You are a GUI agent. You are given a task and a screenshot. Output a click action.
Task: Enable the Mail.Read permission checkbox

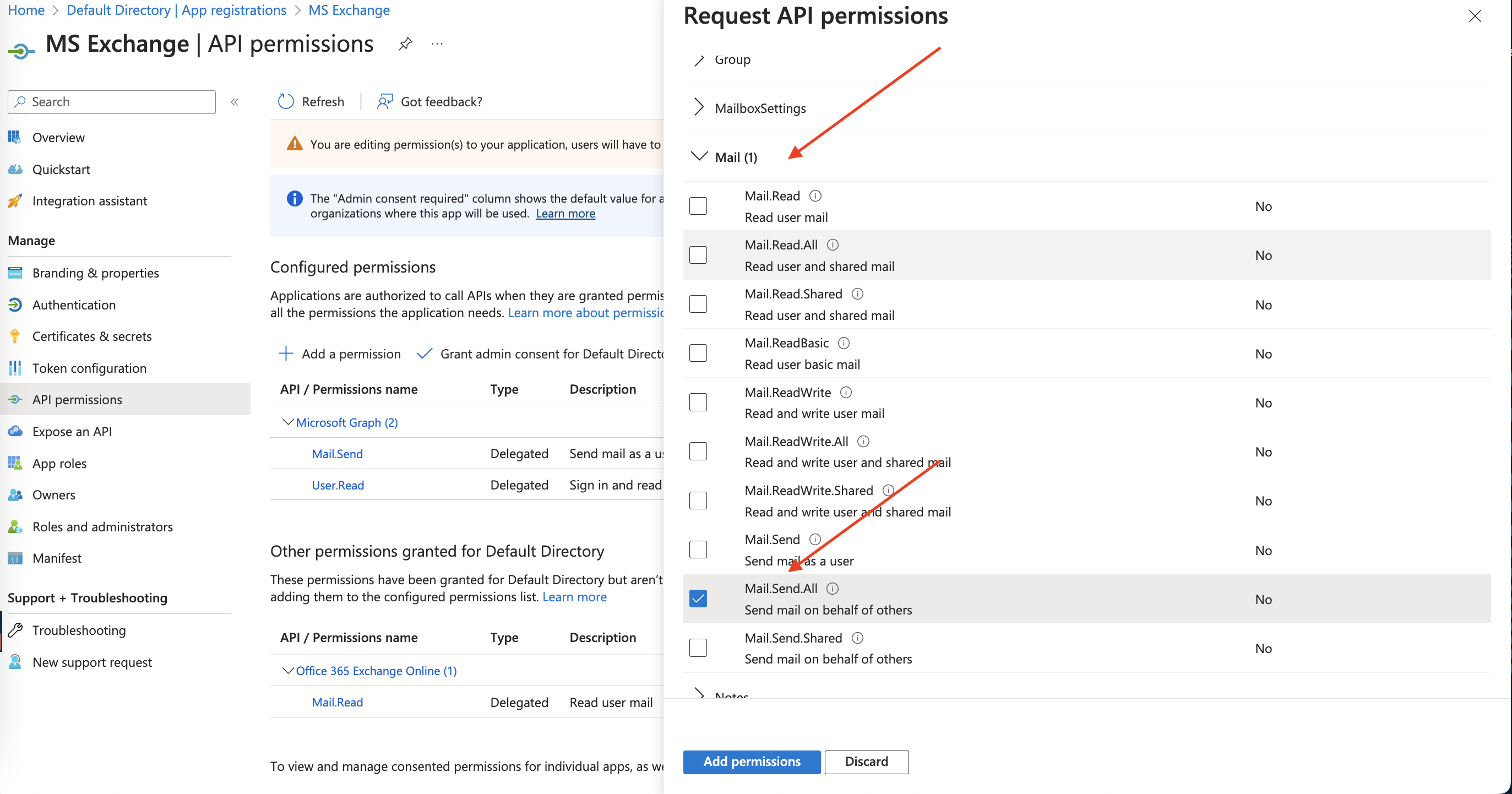(x=698, y=205)
